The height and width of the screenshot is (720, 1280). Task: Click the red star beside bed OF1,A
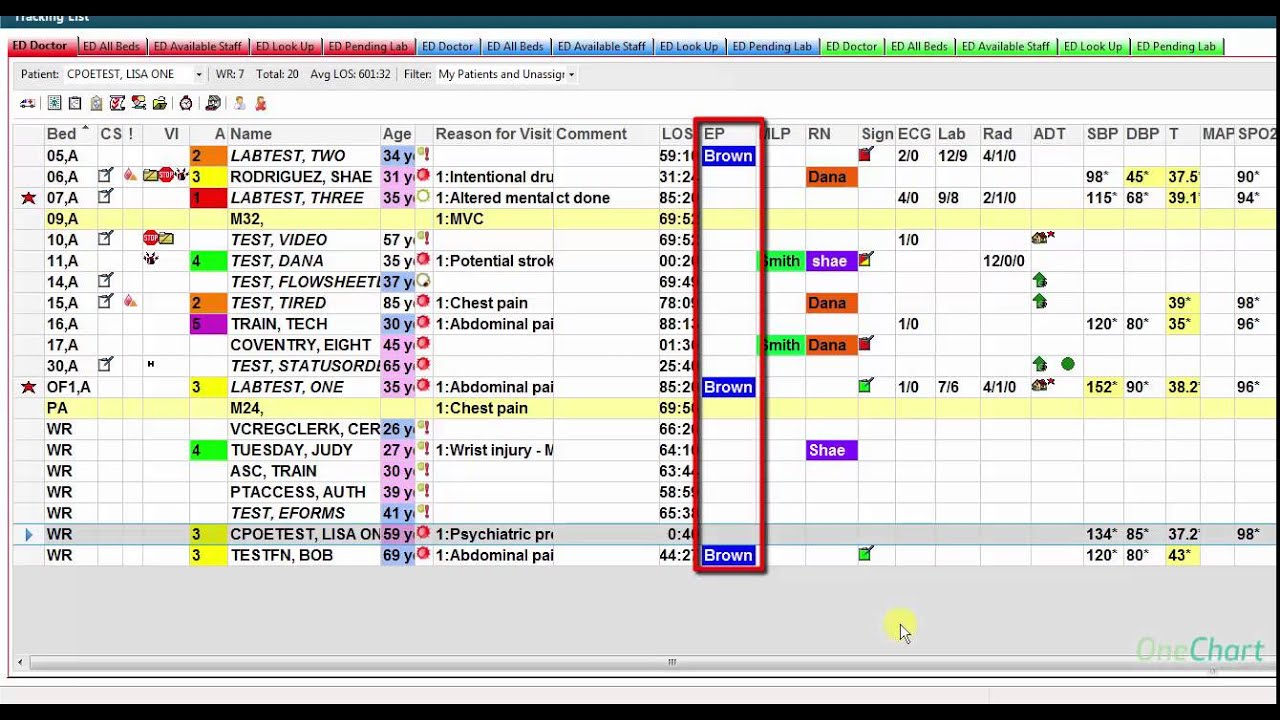(29, 387)
